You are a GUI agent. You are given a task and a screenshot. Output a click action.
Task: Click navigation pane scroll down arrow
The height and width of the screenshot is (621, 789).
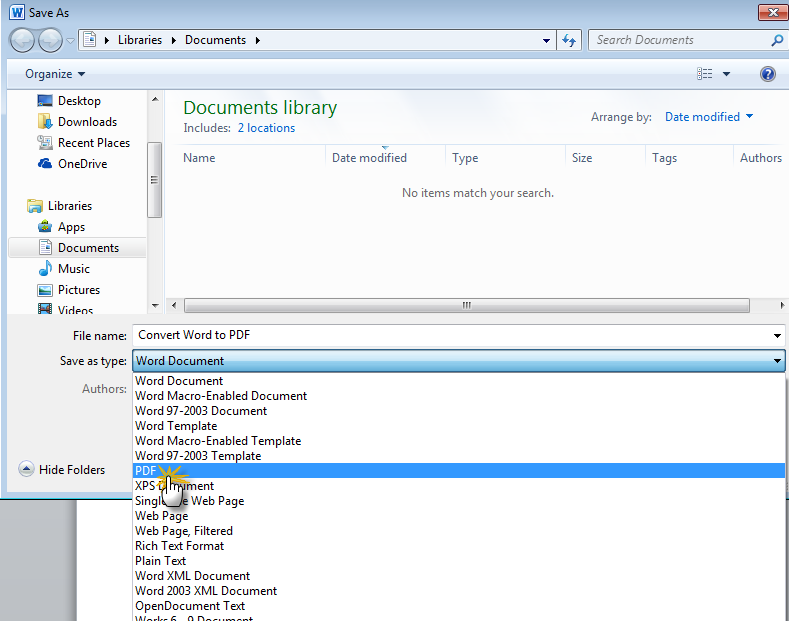[155, 305]
